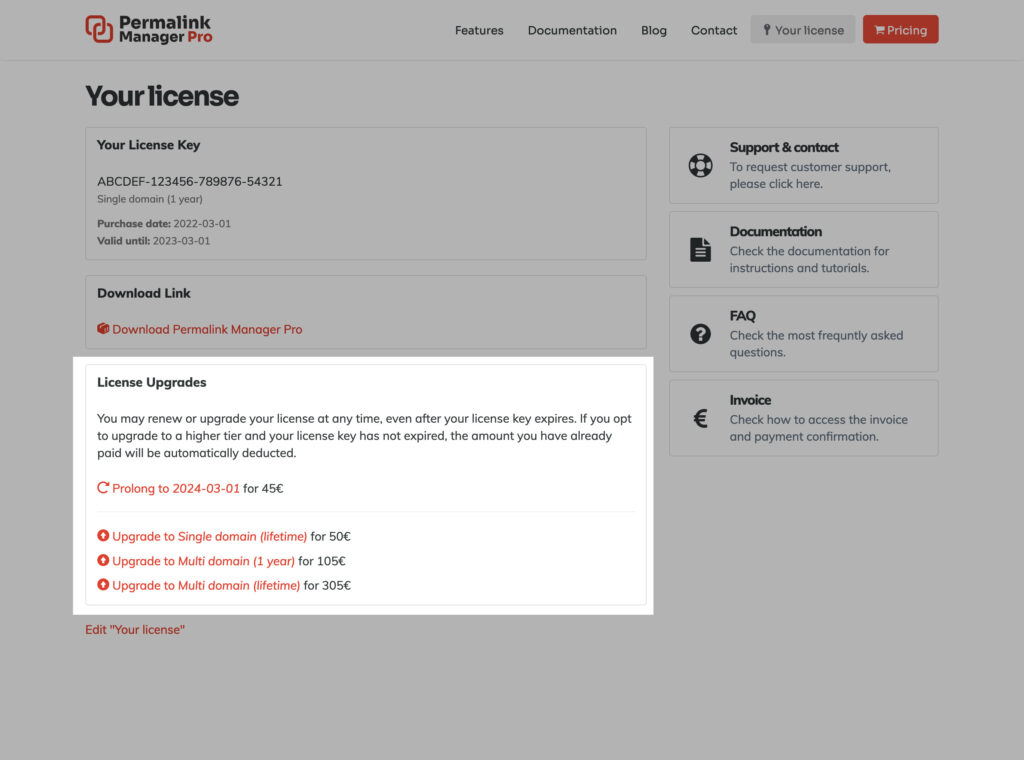Click the lifebuoy Support icon

701,165
